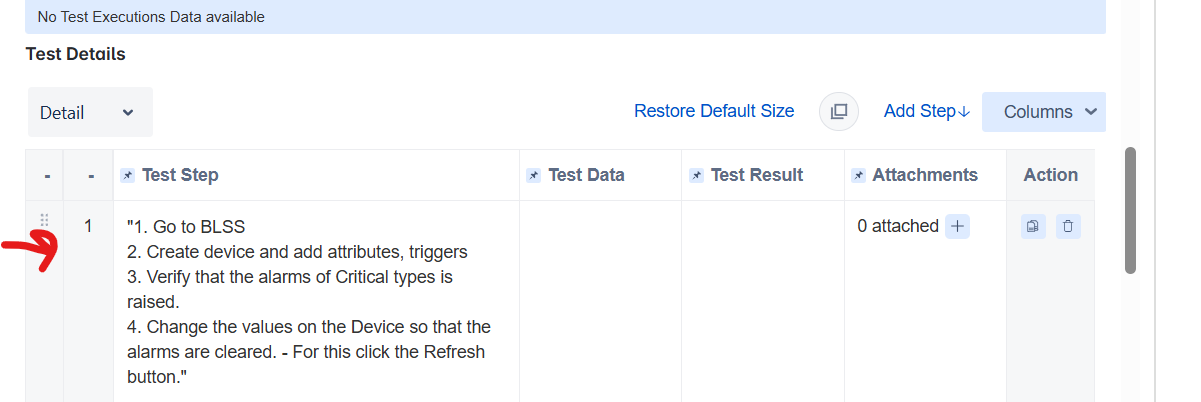Screen dimensions: 1201x402
Task: Click the empty Test Data cell of step 1
Action: tap(600, 301)
